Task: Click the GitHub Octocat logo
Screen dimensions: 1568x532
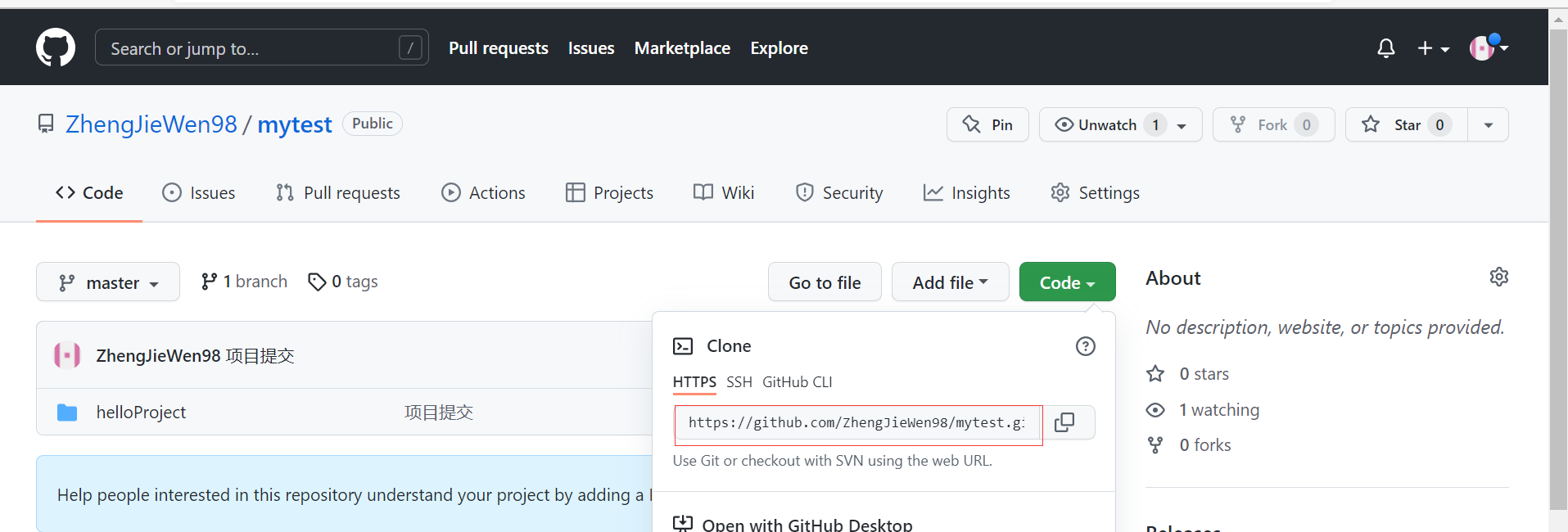Action: click(x=56, y=47)
